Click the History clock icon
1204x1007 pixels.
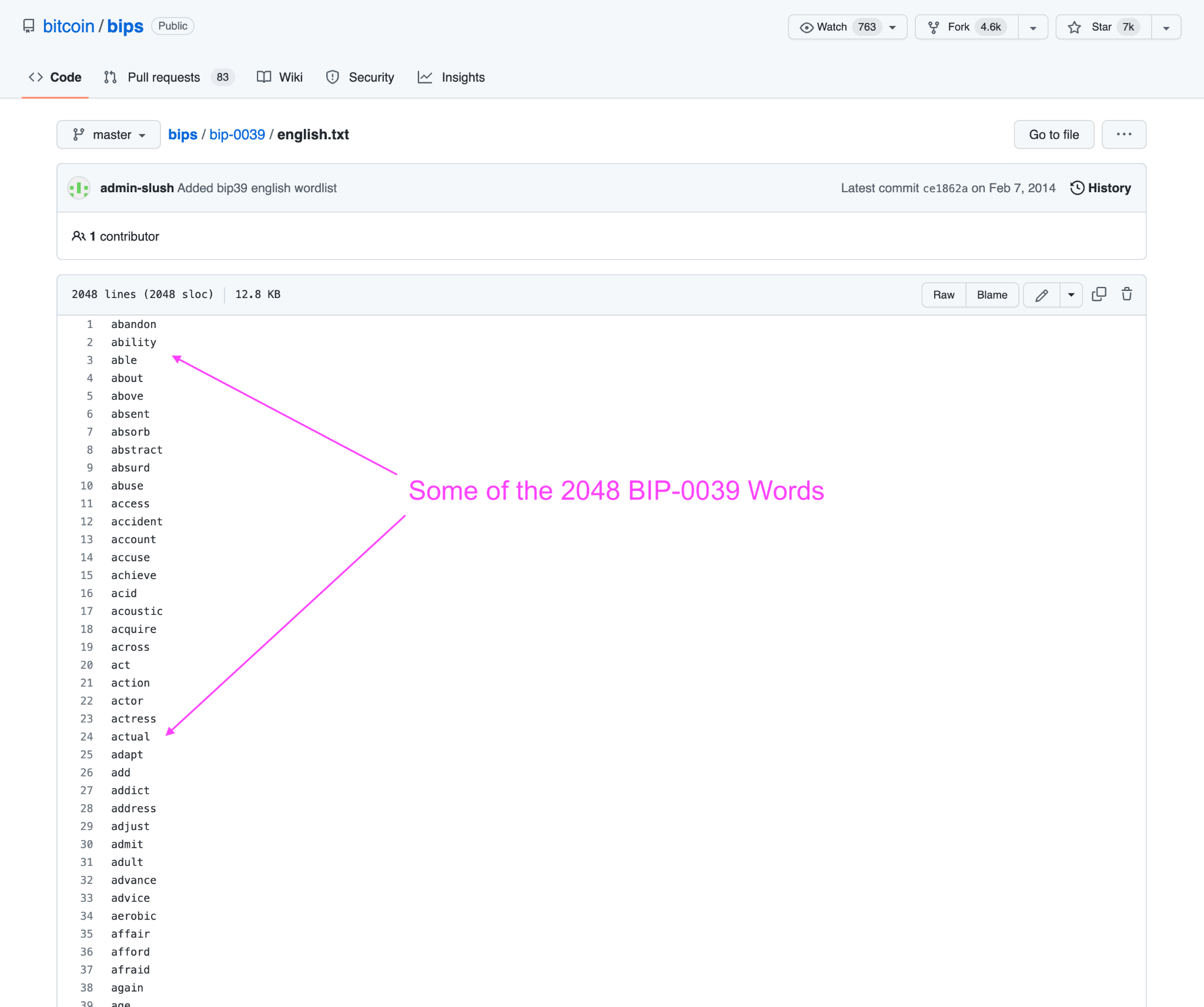(x=1077, y=188)
